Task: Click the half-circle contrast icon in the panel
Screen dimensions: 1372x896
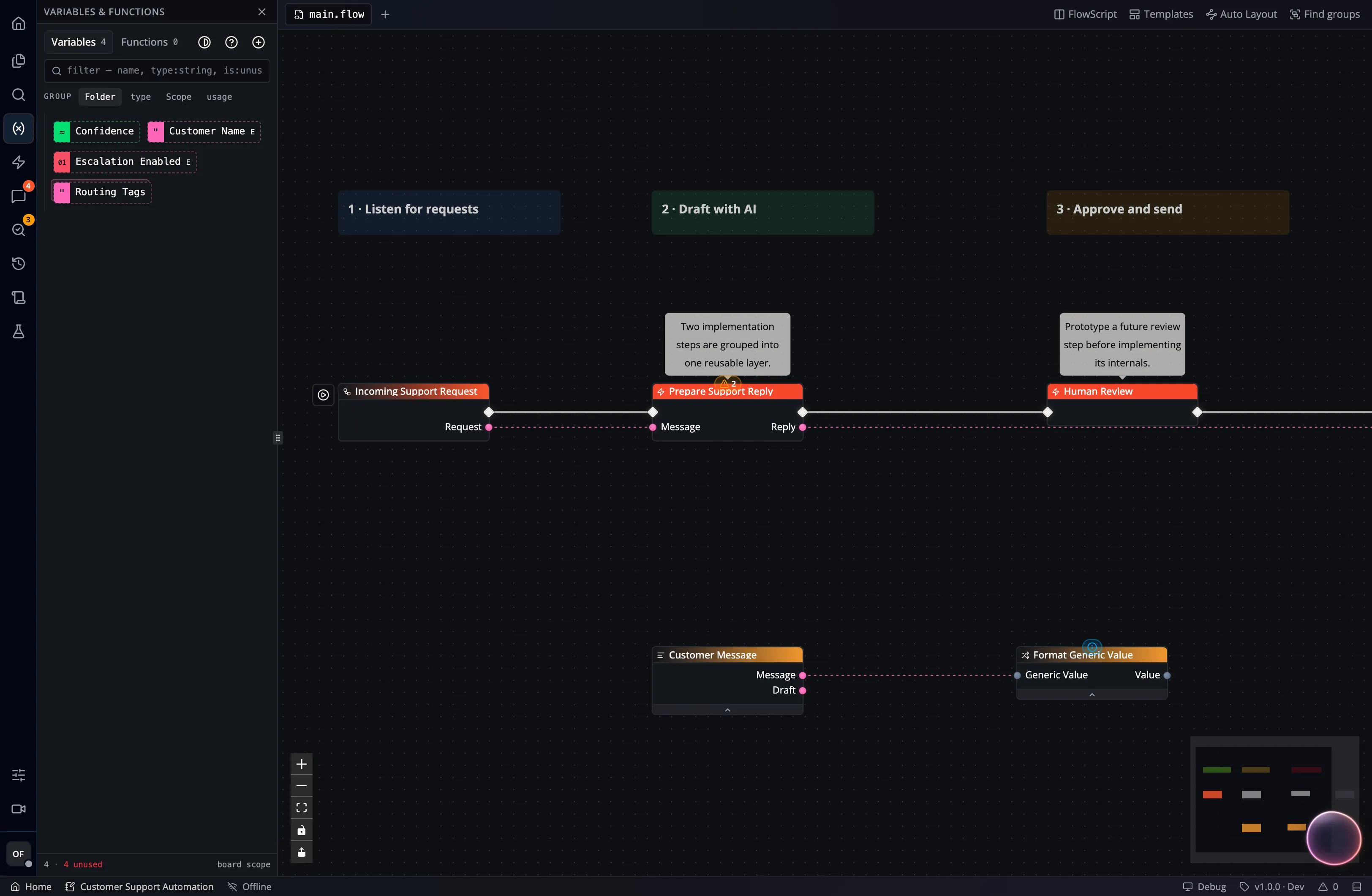Action: tap(204, 42)
